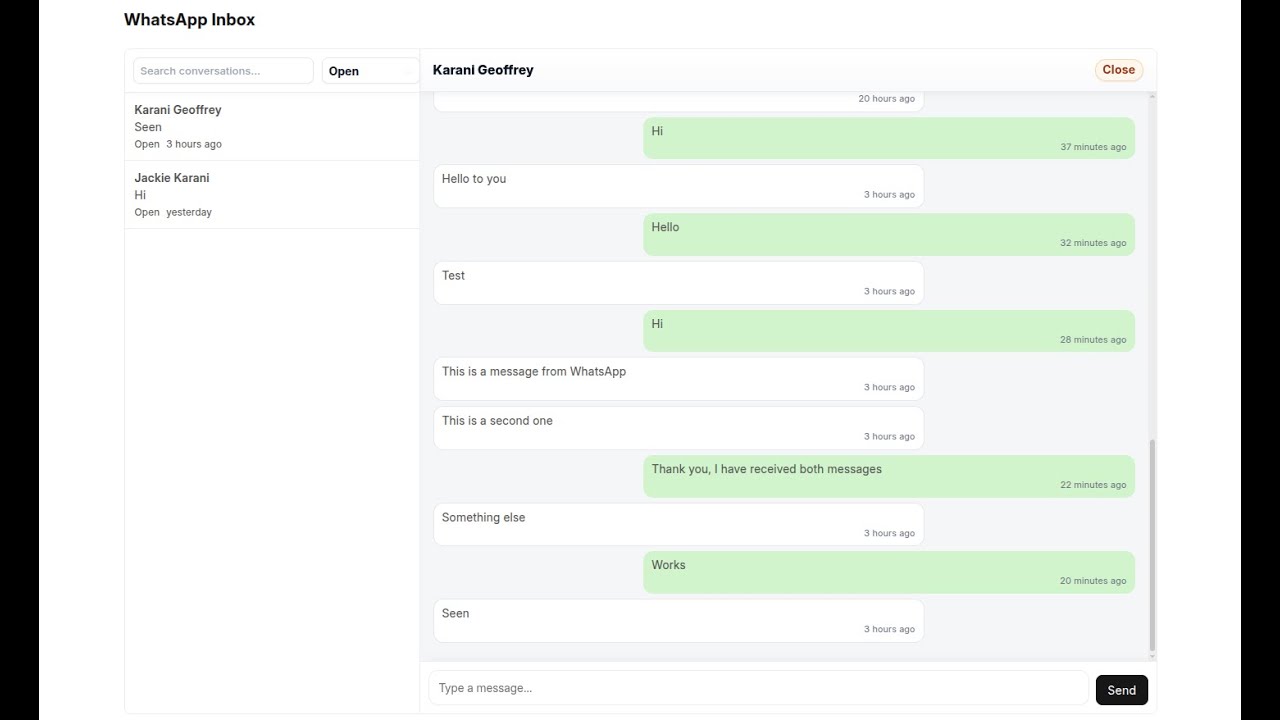Click the 'Hi' message sent 37 minutes ago

888,138
